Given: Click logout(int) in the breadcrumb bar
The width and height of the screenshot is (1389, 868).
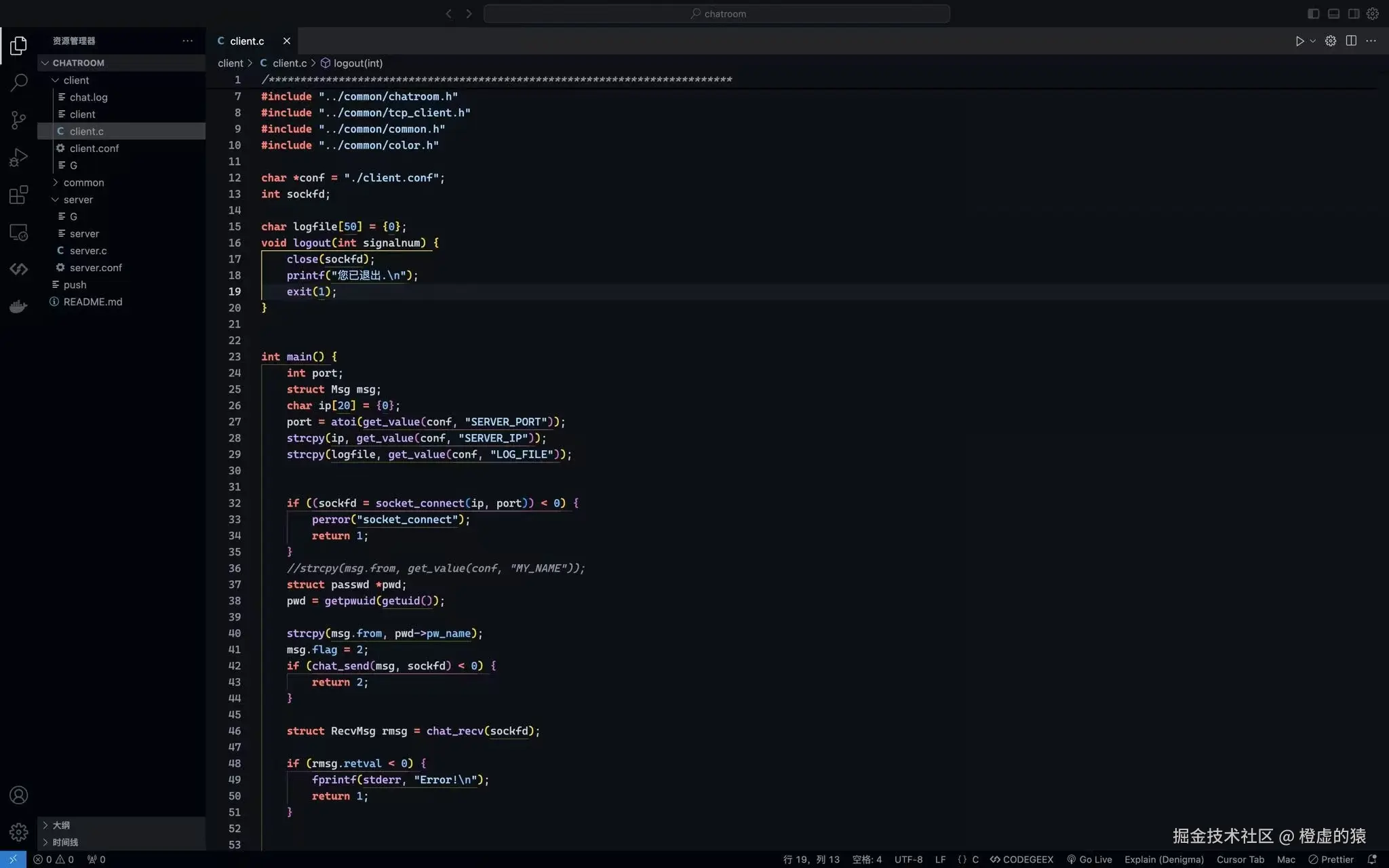Looking at the screenshot, I should [357, 62].
